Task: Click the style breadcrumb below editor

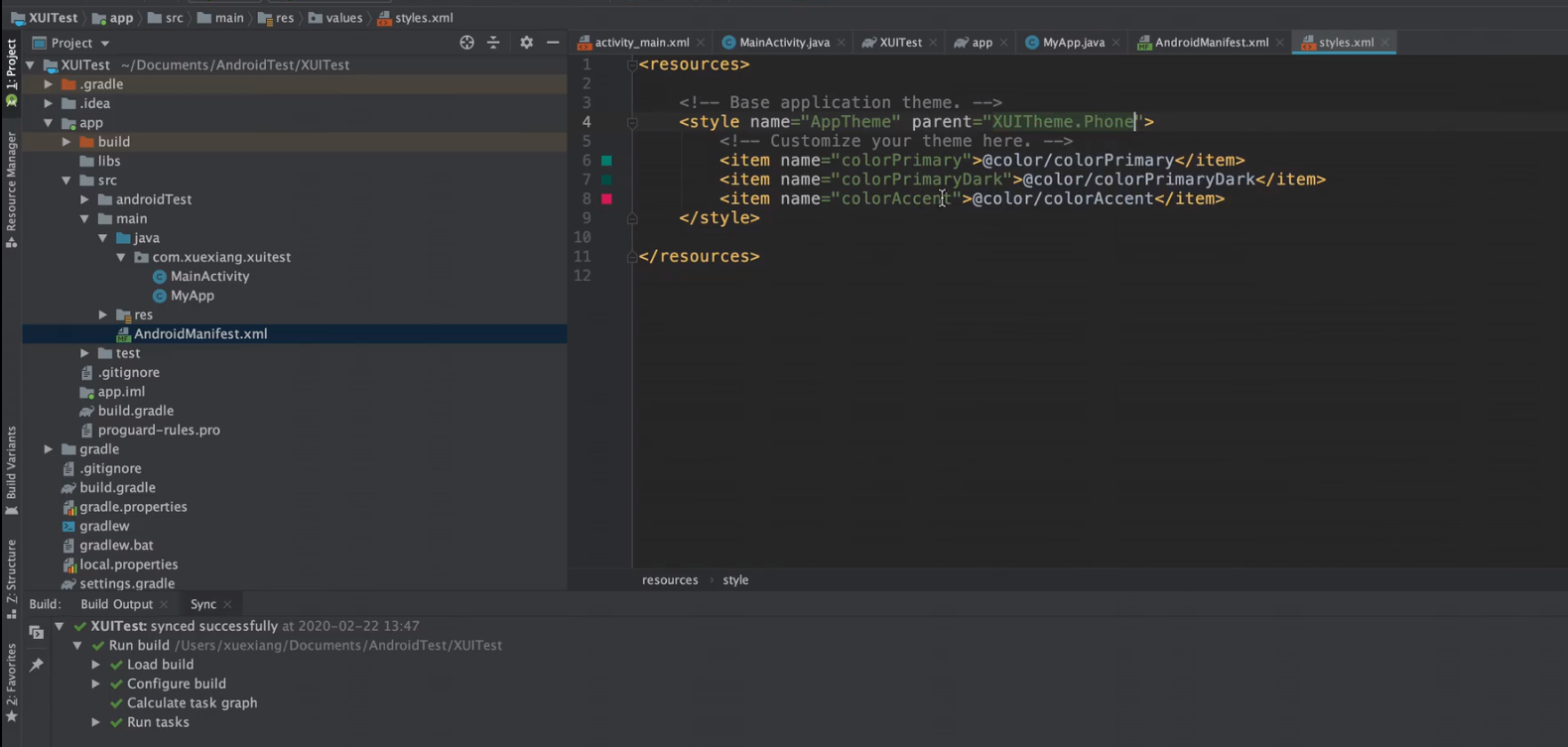Action: (735, 580)
